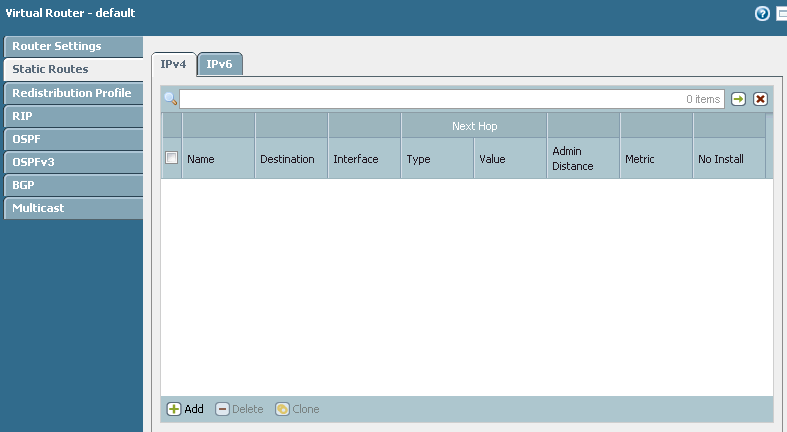Select the IPv4 tab
This screenshot has height=432, width=787.
pyautogui.click(x=173, y=64)
